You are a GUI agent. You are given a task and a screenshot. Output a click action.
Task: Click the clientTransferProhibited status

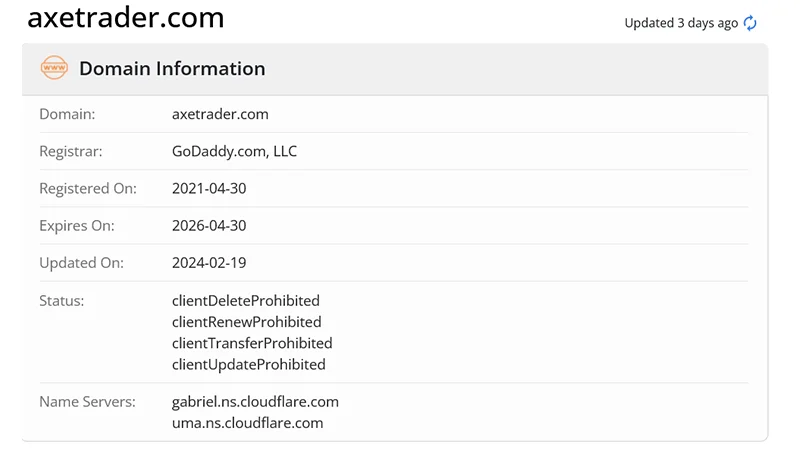[252, 343]
